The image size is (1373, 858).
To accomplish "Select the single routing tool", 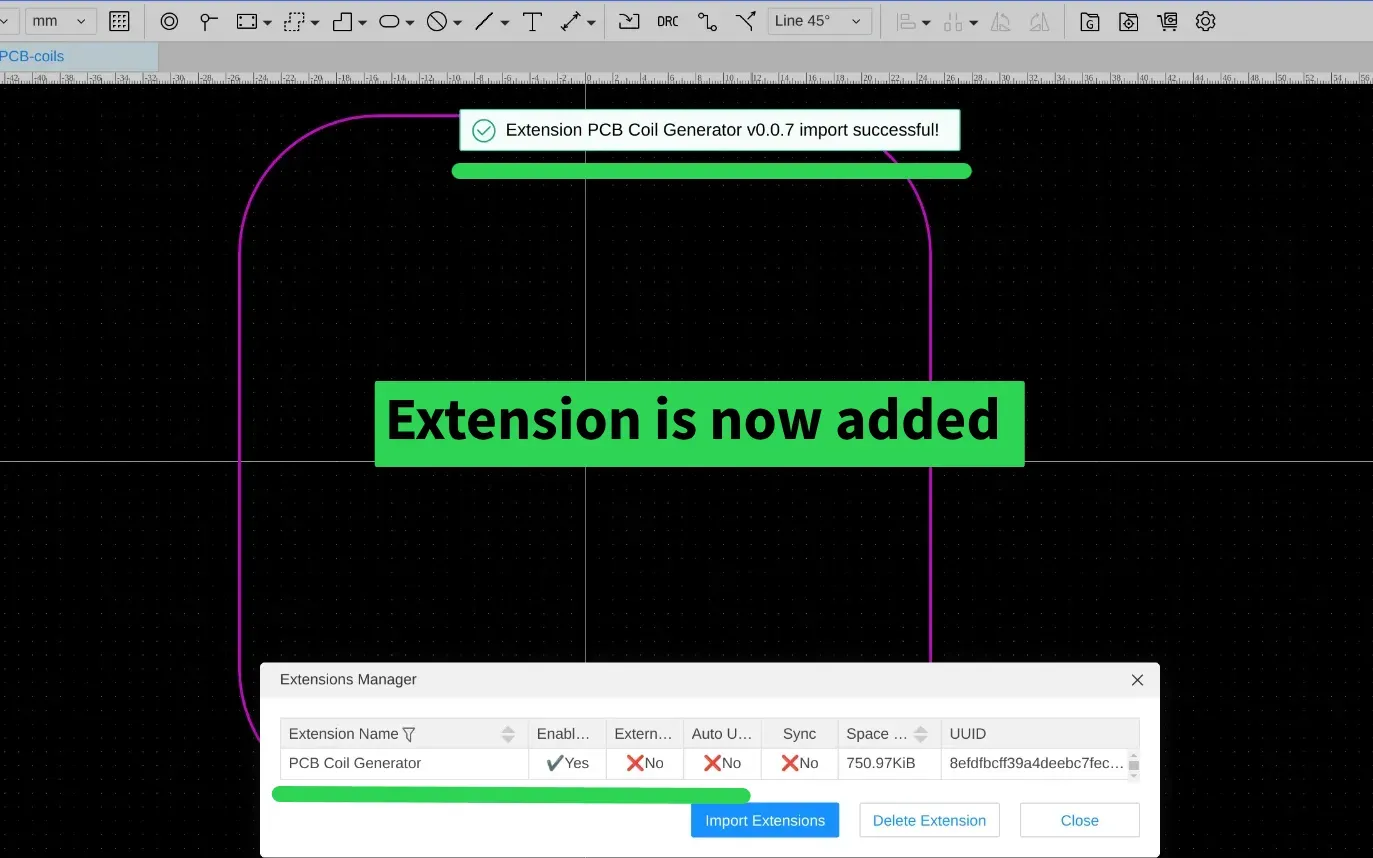I will (x=707, y=21).
